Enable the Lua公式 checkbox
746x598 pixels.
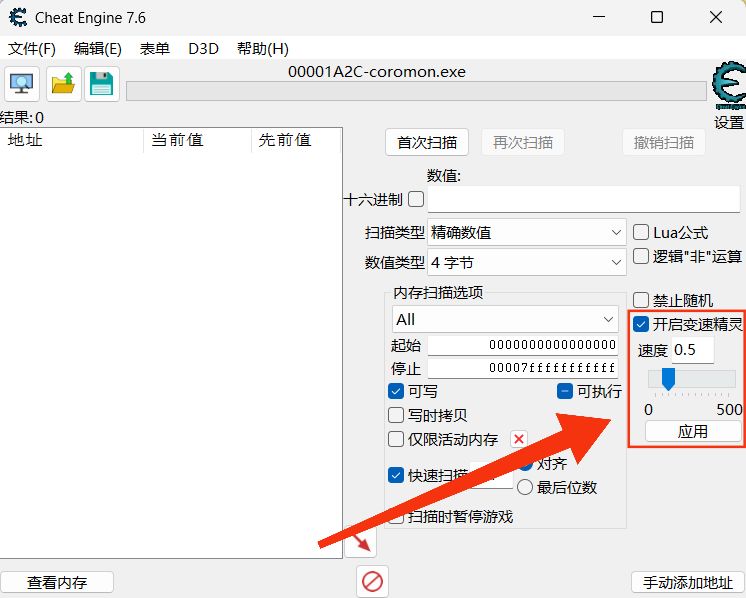(x=641, y=232)
